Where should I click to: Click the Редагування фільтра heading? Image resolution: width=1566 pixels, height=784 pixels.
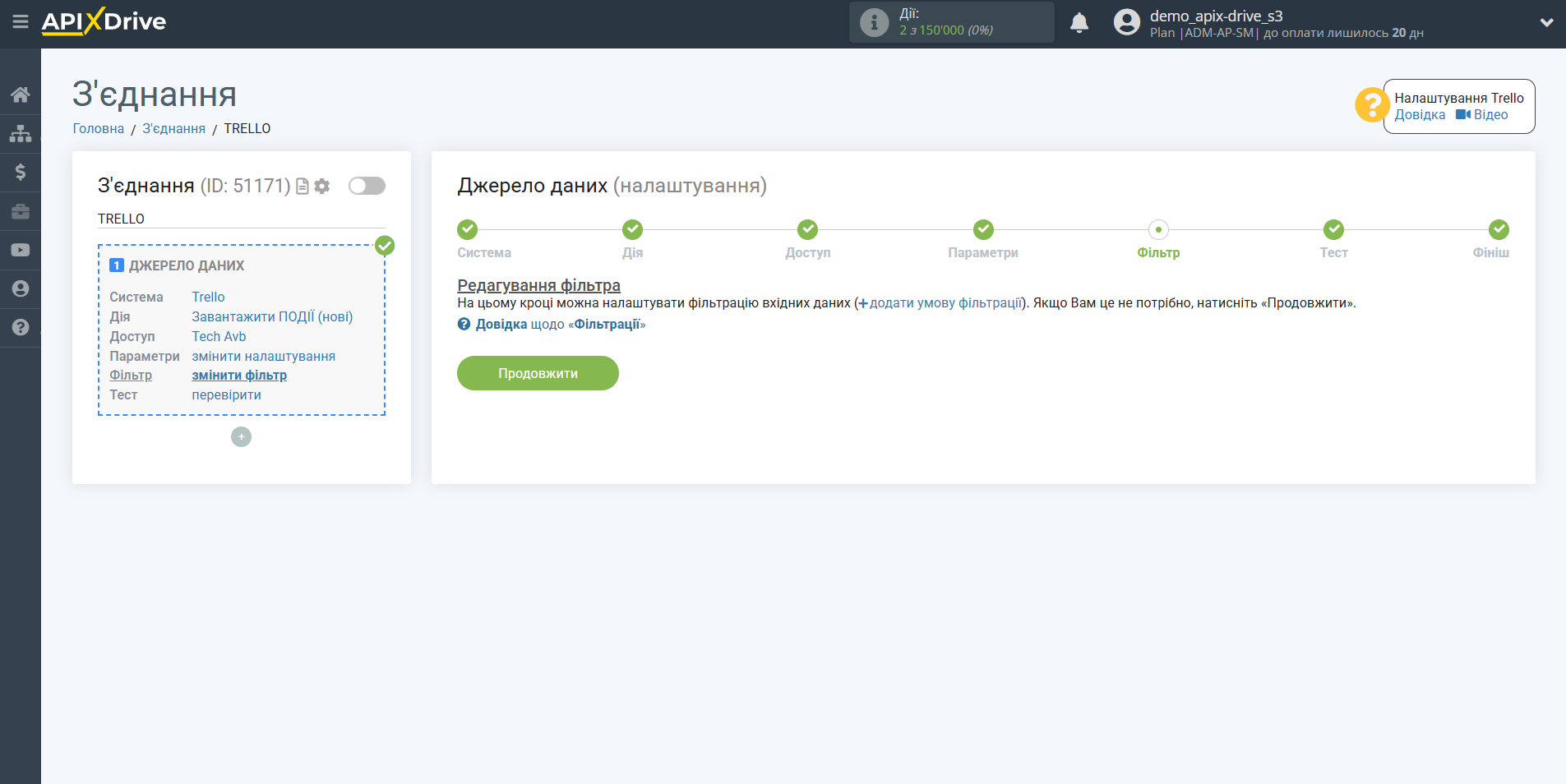pos(538,286)
